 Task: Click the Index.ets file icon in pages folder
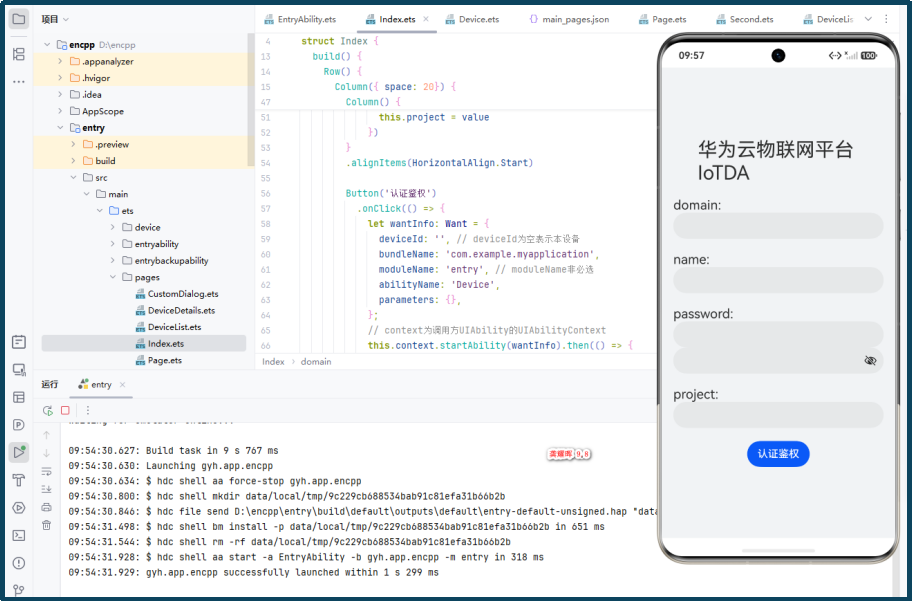click(x=140, y=344)
